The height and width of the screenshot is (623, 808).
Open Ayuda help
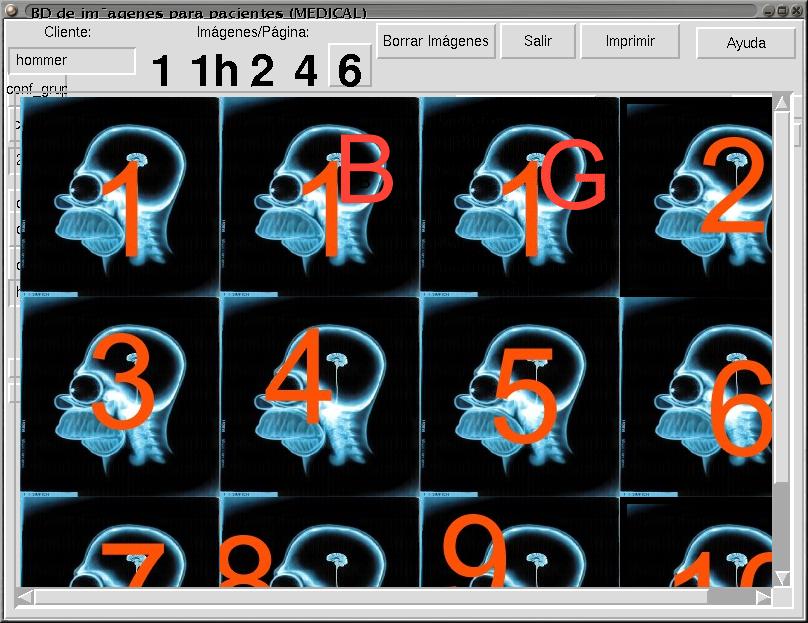746,43
